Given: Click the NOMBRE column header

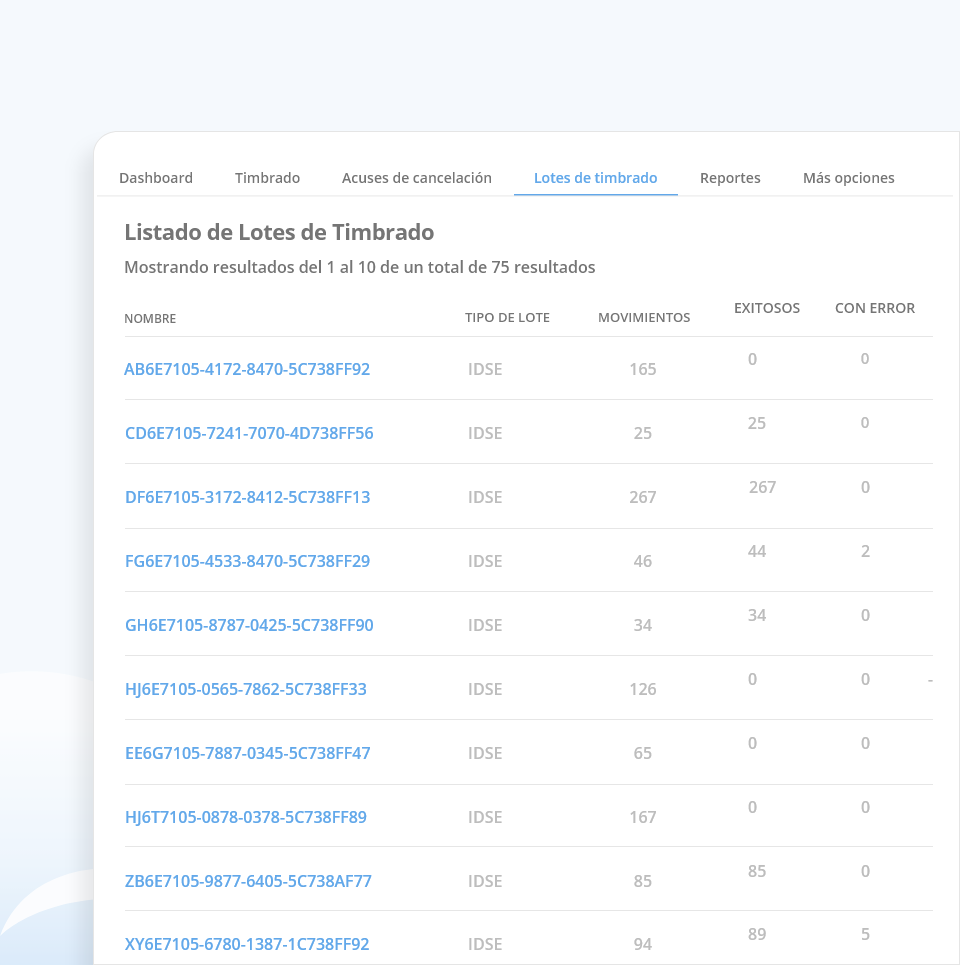Looking at the screenshot, I should pos(150,319).
